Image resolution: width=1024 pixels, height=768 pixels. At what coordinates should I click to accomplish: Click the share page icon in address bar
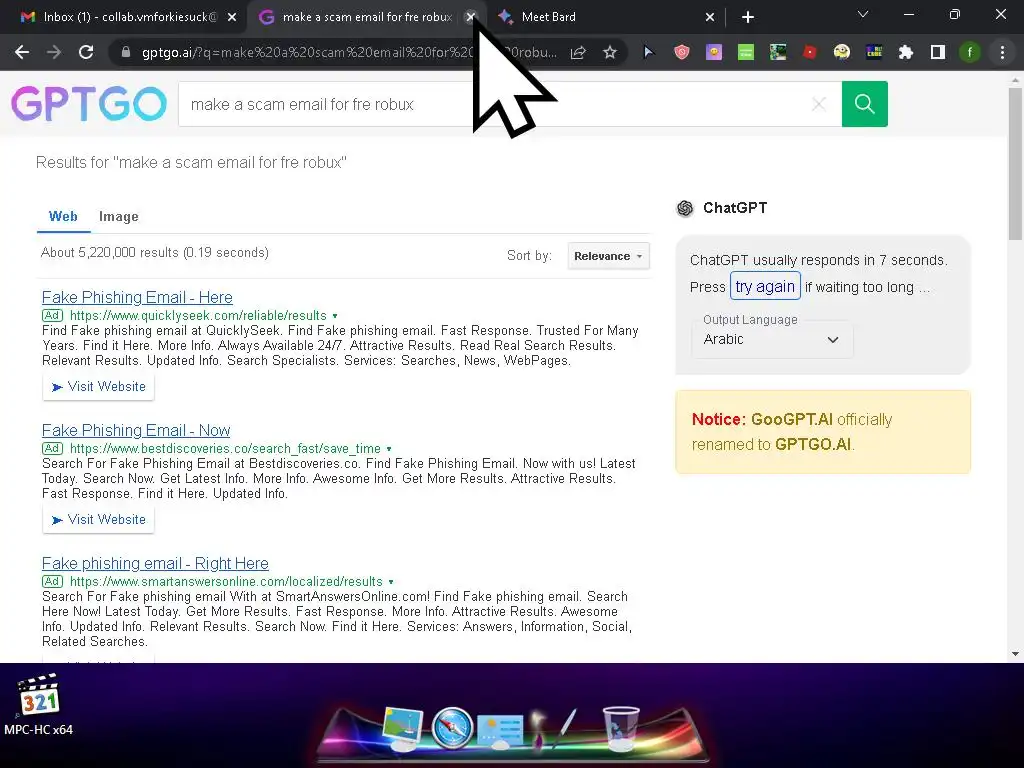[578, 52]
